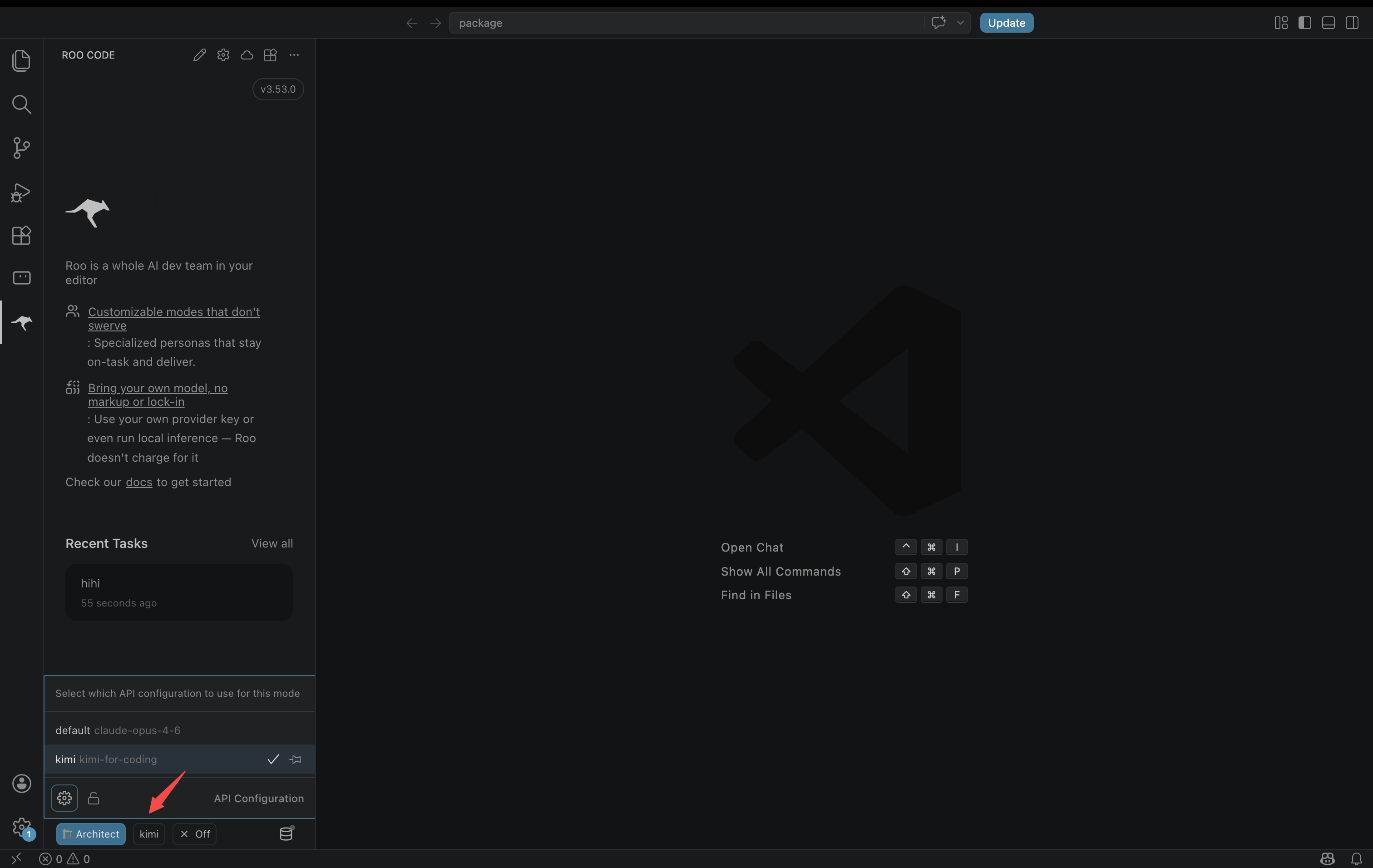Click the Roo kangaroo logo
The image size is (1373, 868).
(88, 213)
